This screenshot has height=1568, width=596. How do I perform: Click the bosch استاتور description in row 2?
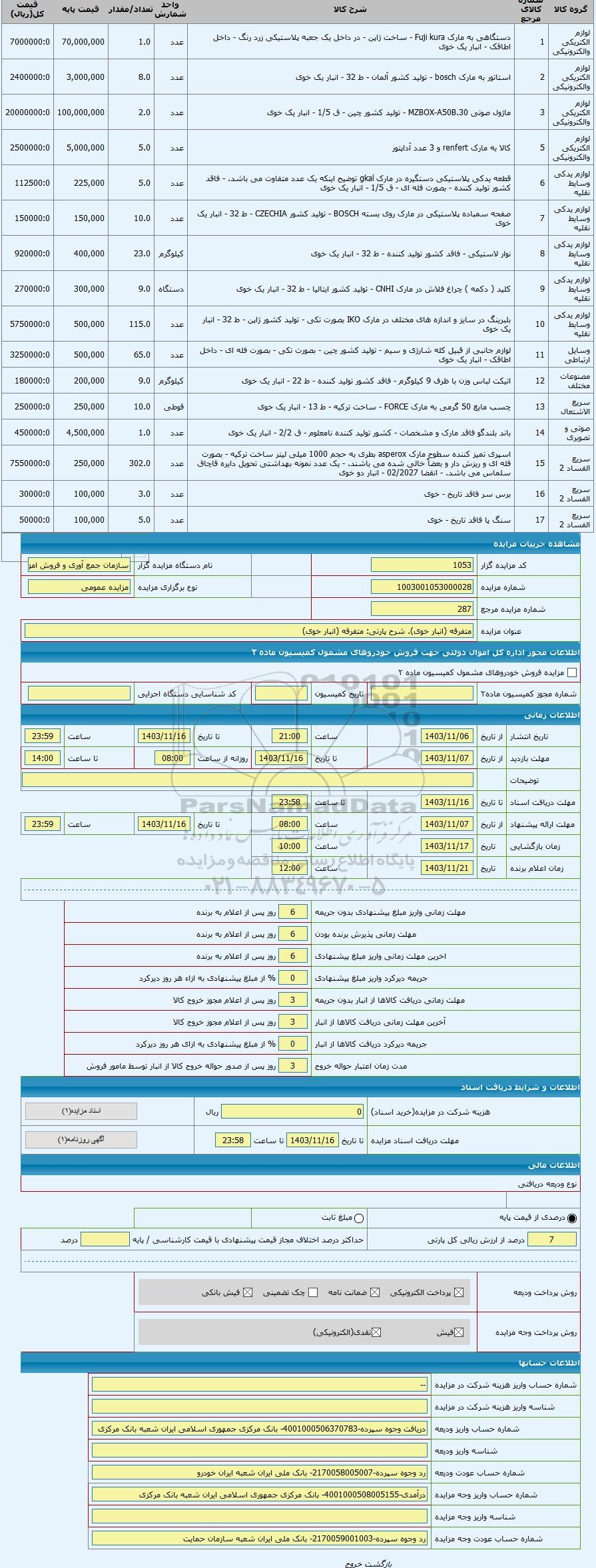[404, 77]
